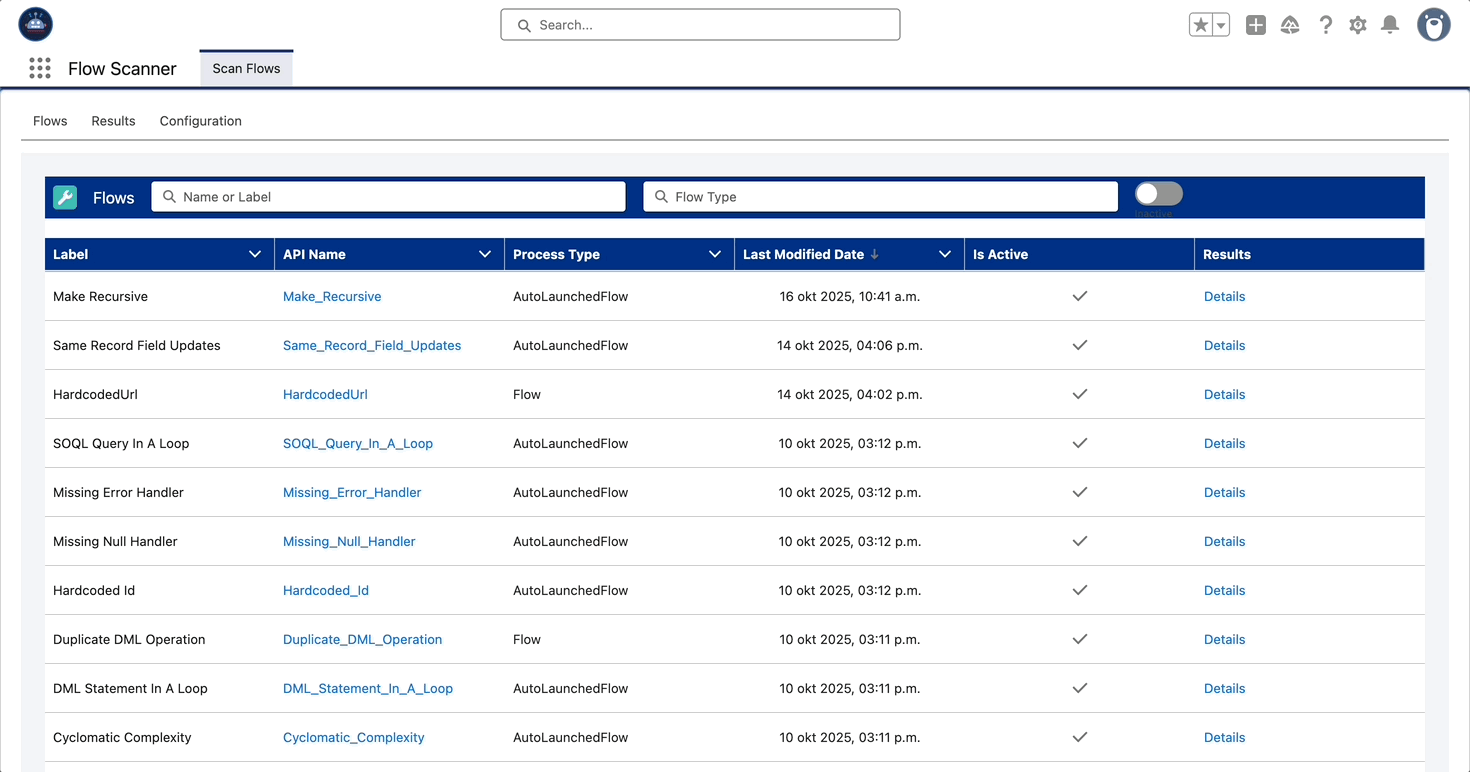Open the App Launcher grid icon
This screenshot has width=1470, height=772.
40,68
